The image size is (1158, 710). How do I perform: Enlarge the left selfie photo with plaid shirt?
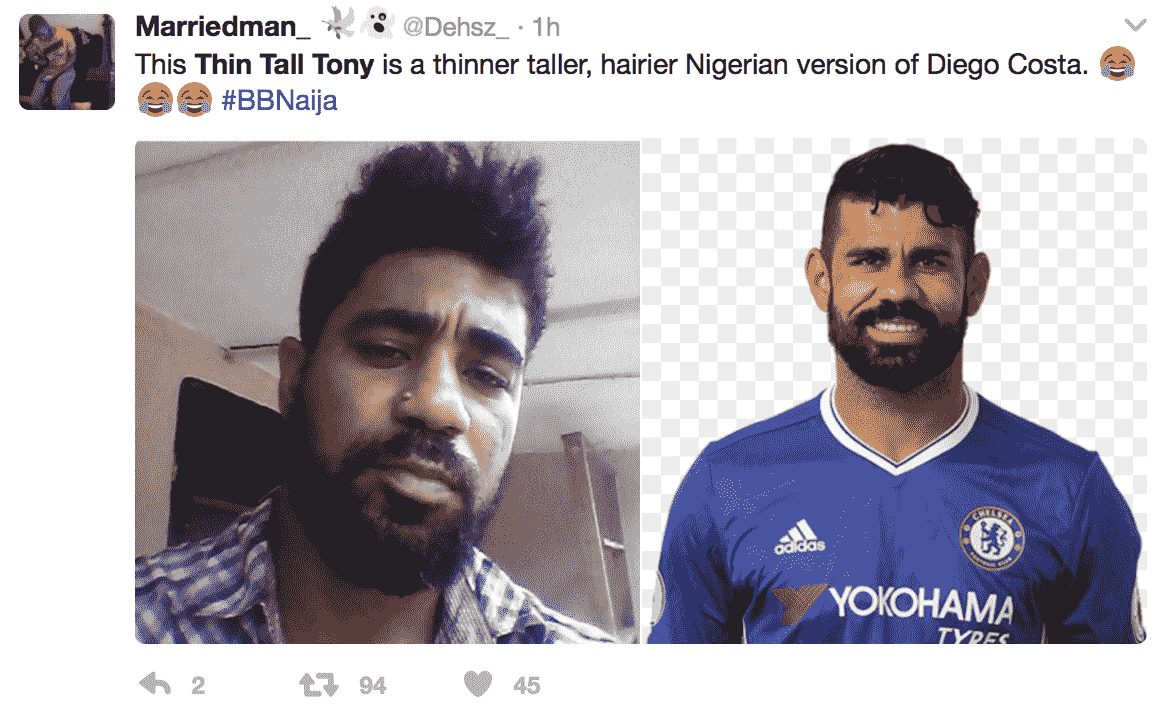(387, 392)
